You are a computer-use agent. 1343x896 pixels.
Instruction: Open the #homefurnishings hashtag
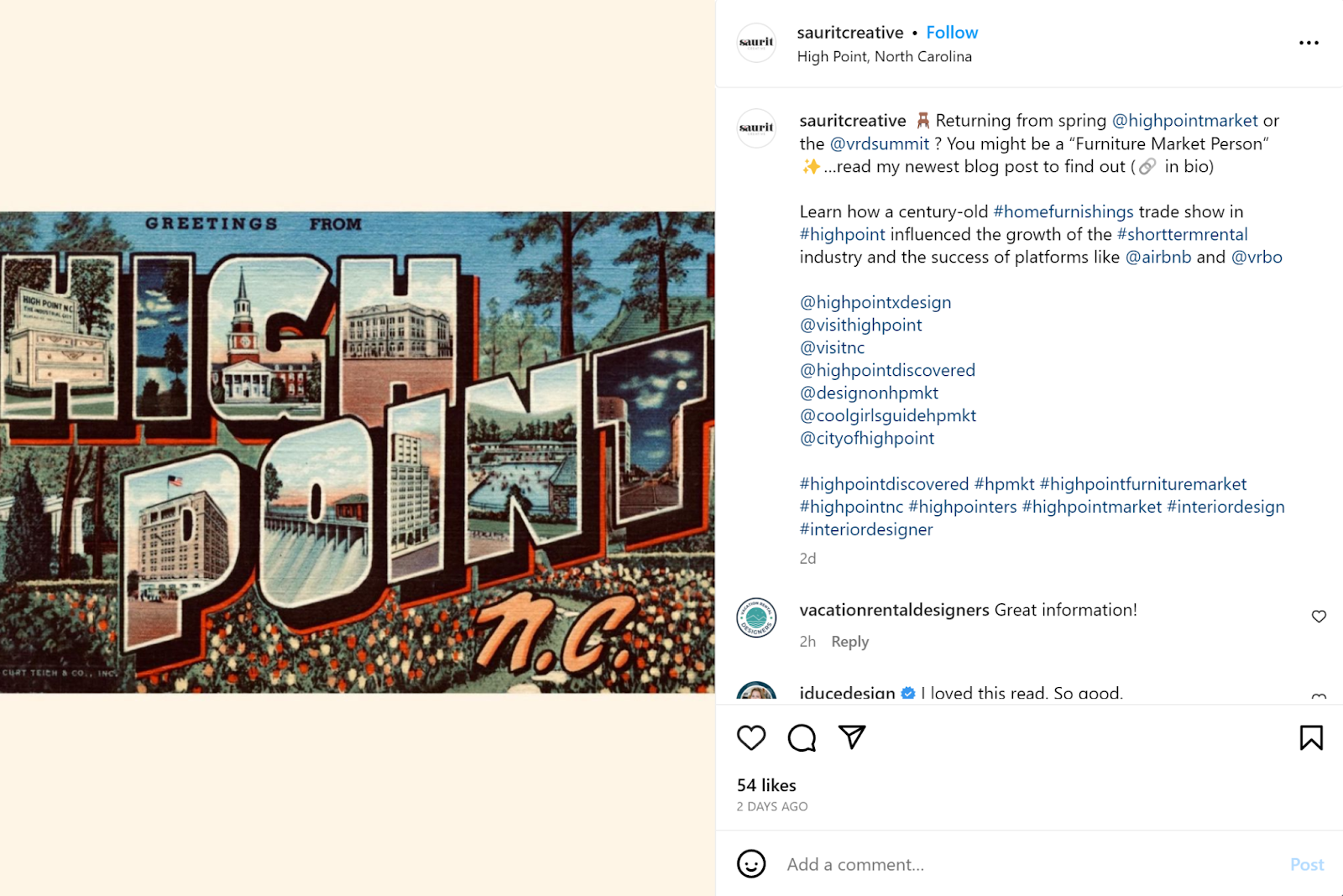click(1063, 211)
